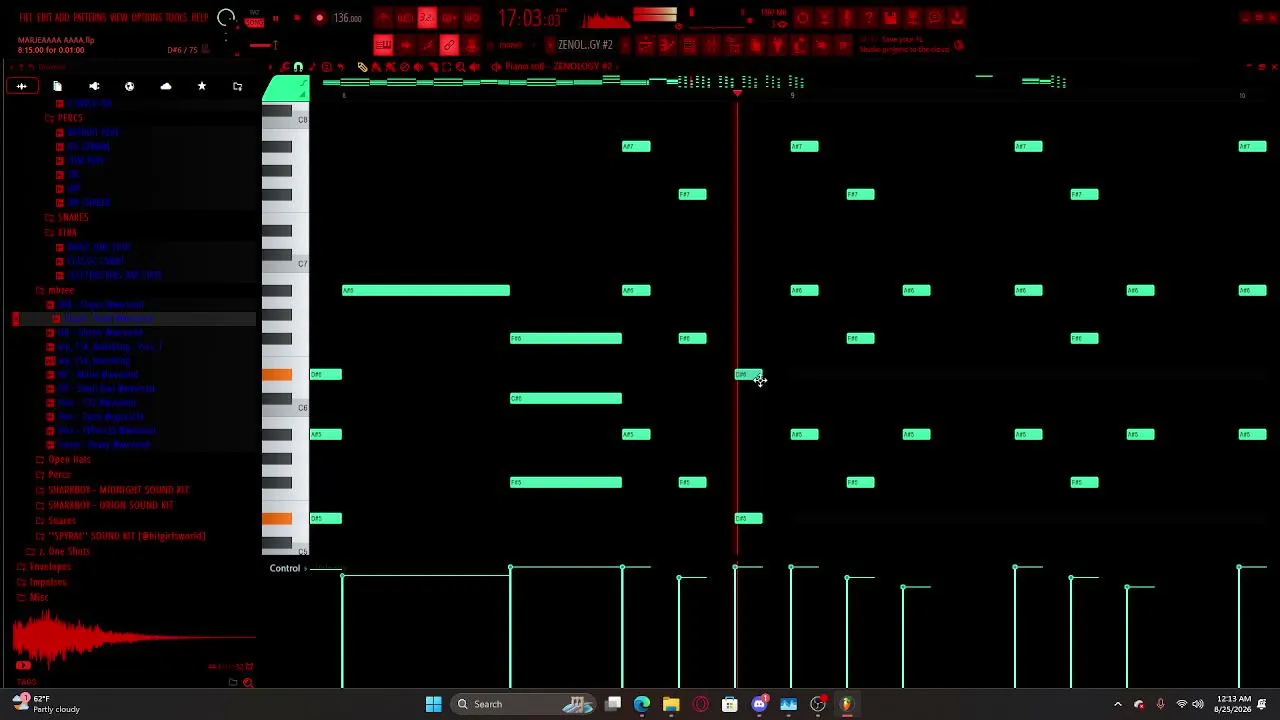
Task: Open the HELP menu
Action: [199, 18]
